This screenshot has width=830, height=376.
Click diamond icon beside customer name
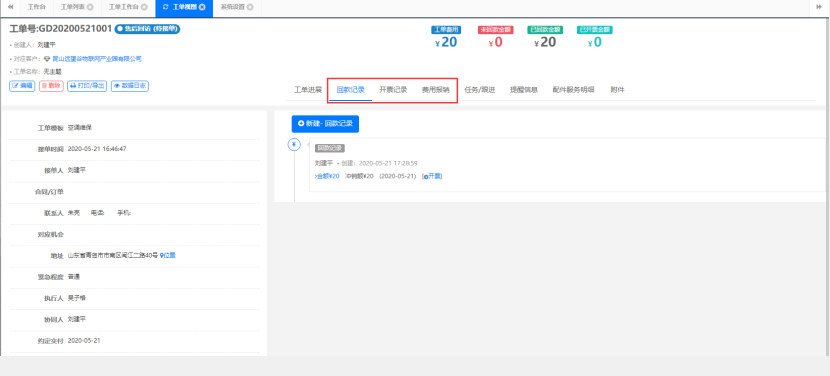pyautogui.click(x=47, y=59)
